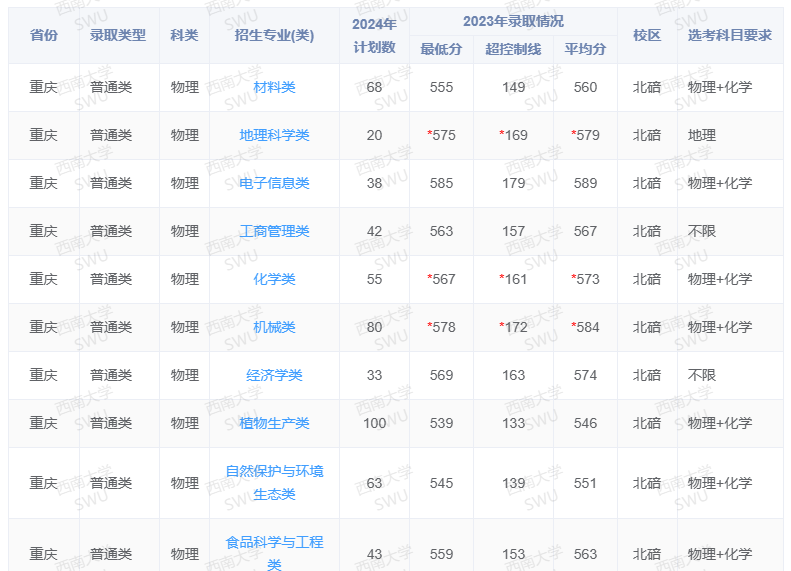791x571 pixels.
Task: Select minimum score 545 cell
Action: pyautogui.click(x=441, y=483)
